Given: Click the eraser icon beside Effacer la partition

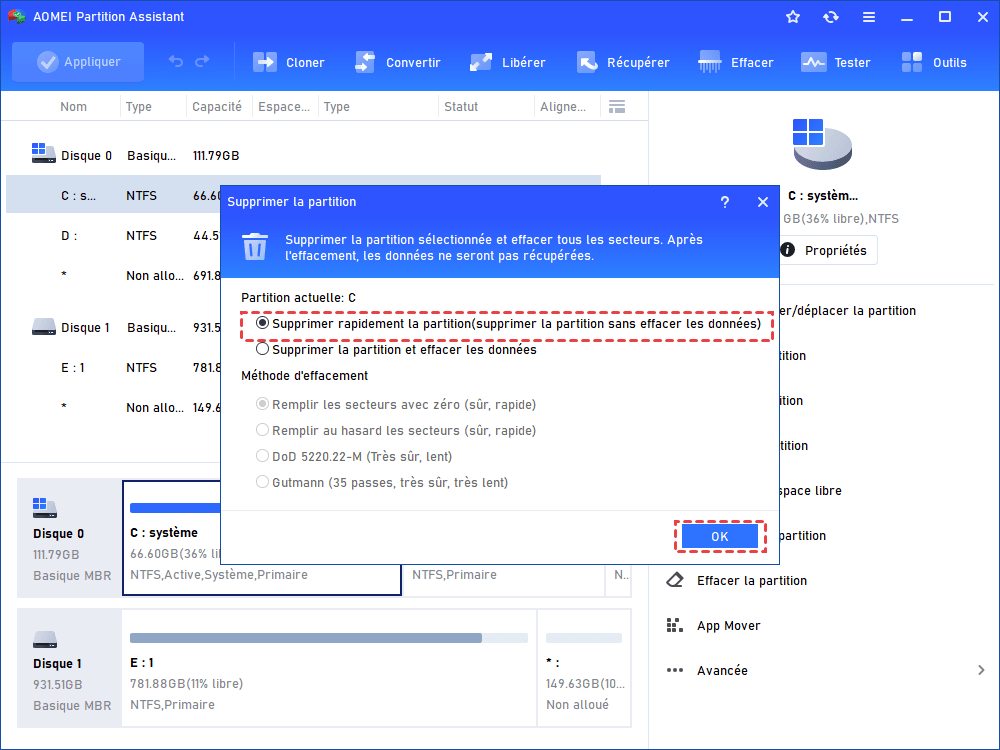Looking at the screenshot, I should pos(675,580).
